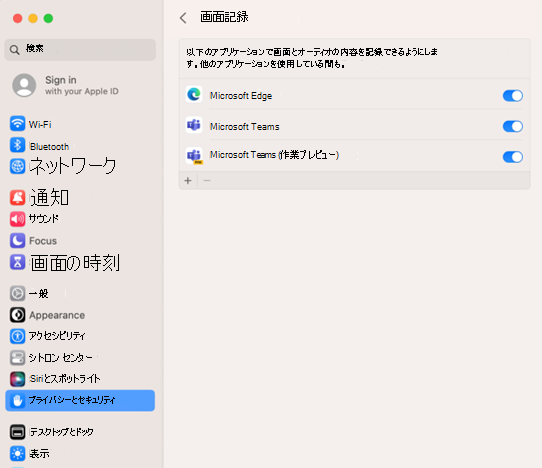Viewport: 542px width, 468px height.
Task: Open the ネットワーク sidebar label
Action: (x=73, y=166)
